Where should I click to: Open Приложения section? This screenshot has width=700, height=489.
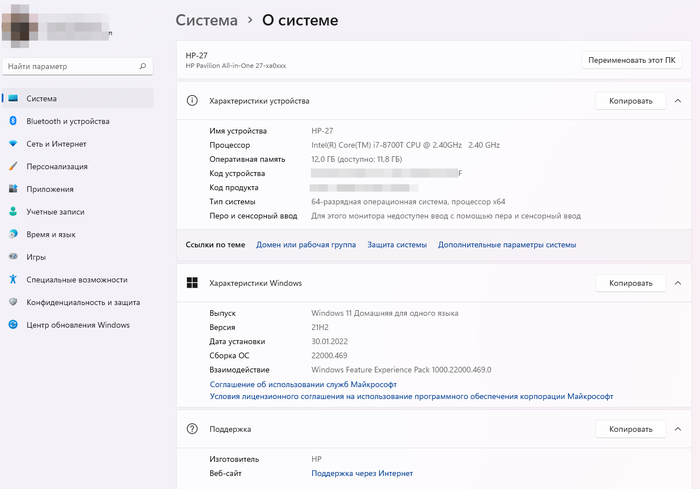click(77, 189)
